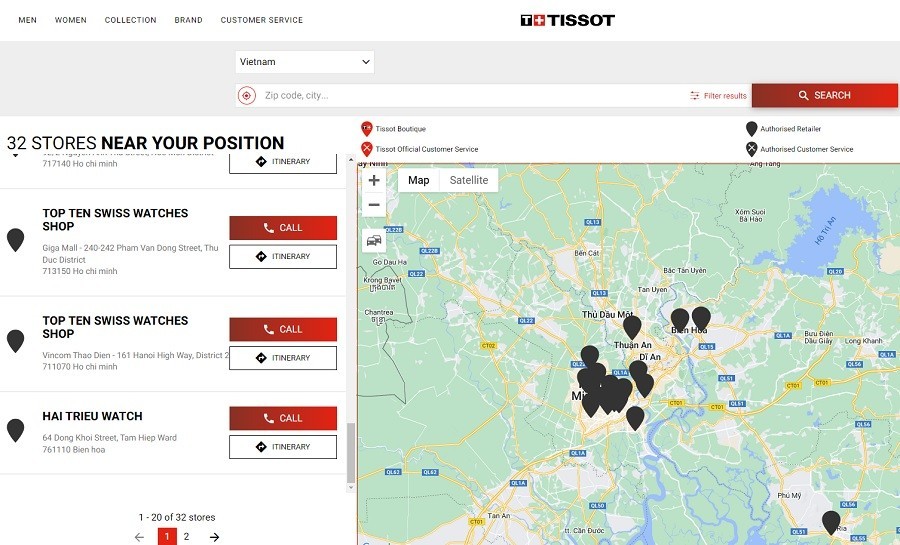
Task: Click the Tissot Boutique legend icon
Action: coord(367,129)
